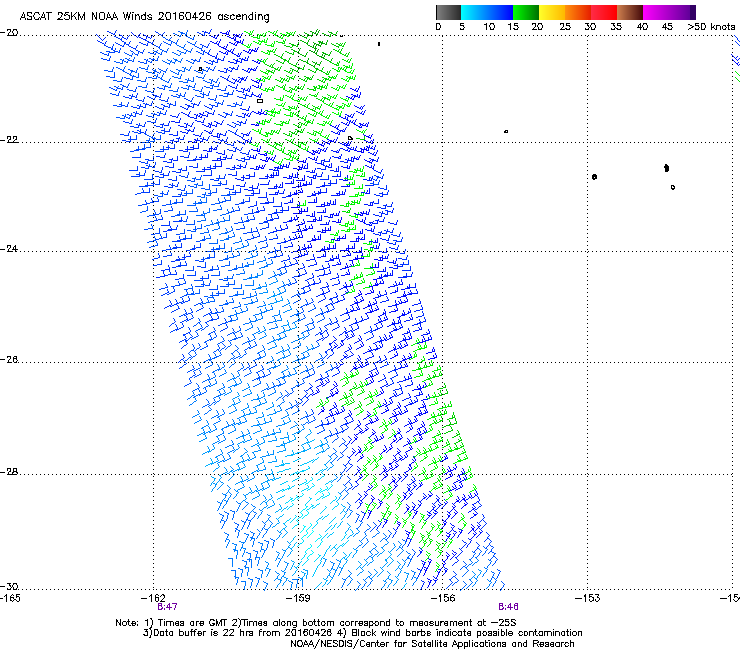This screenshot has width=740, height=650.
Task: Click the '35' legend tick label
Action: click(616, 27)
